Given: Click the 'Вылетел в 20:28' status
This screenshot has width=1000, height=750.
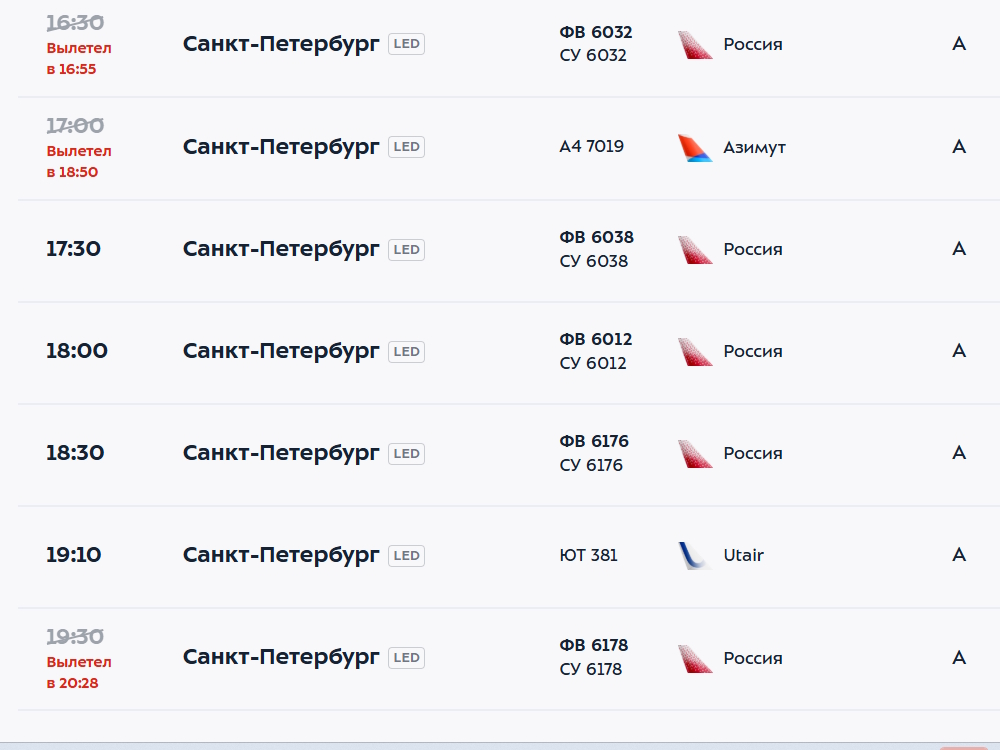Looking at the screenshot, I should [x=79, y=672].
